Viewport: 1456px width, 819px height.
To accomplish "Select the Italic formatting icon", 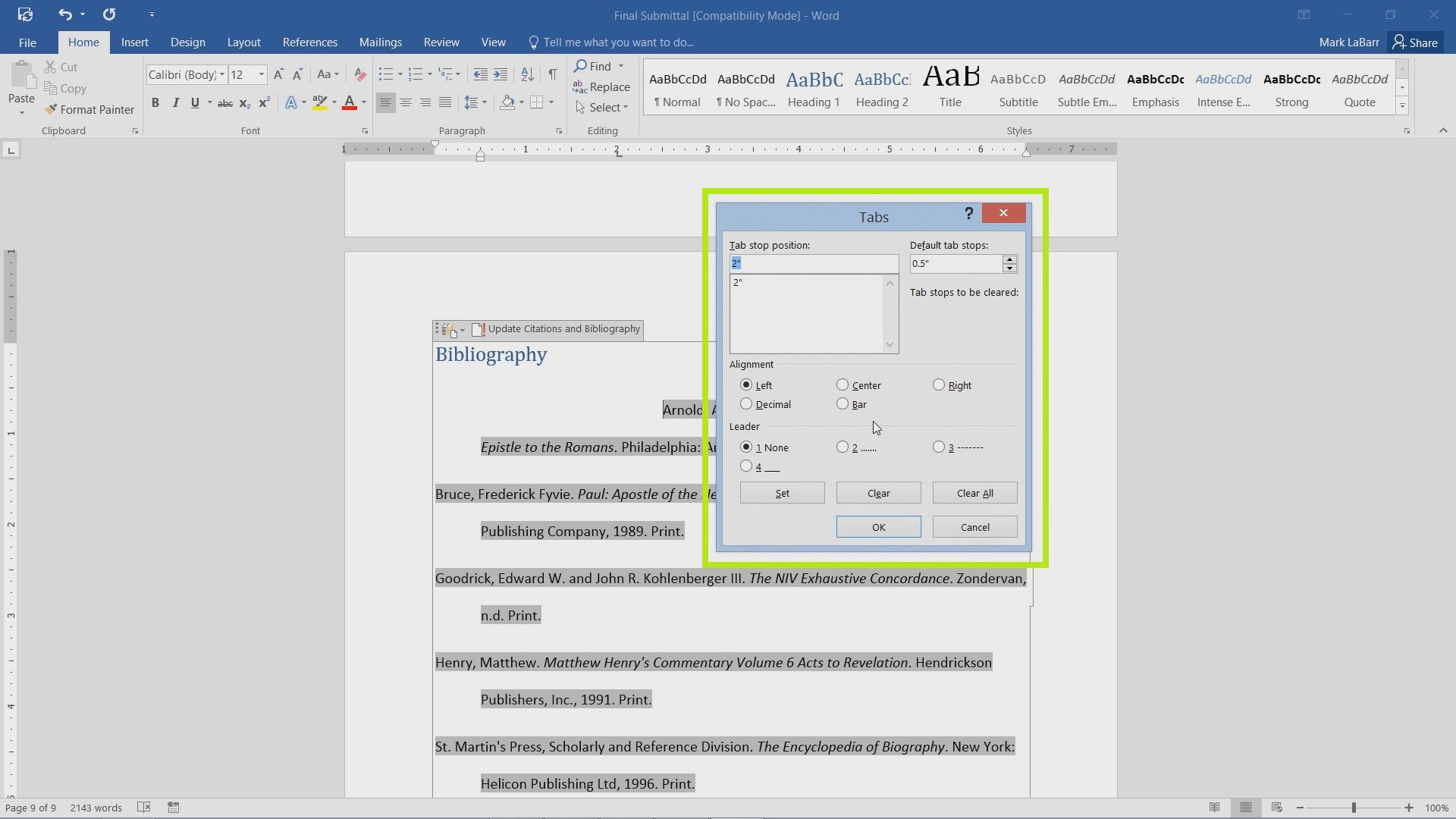I will (x=174, y=103).
